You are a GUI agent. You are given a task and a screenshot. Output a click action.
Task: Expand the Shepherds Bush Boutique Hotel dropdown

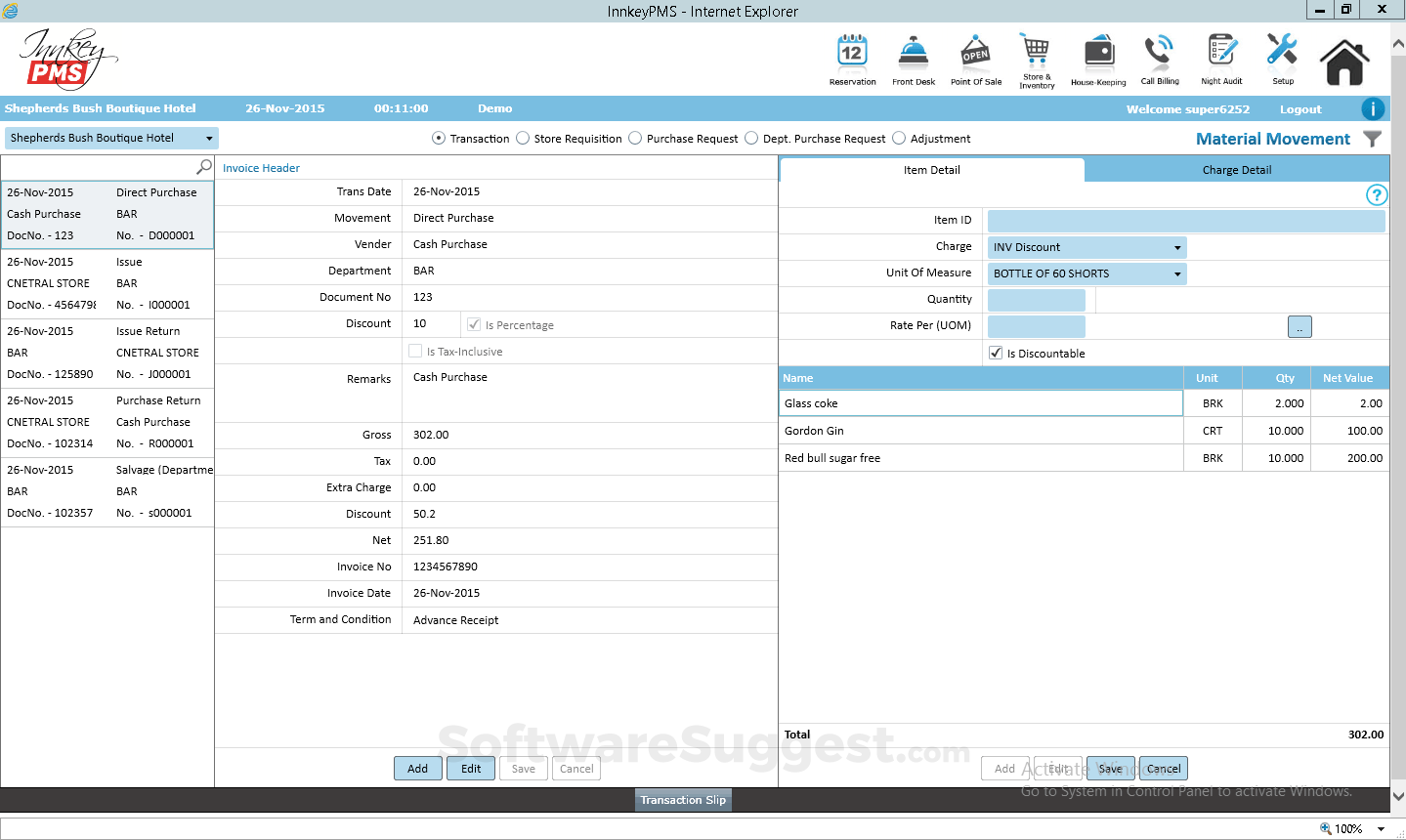tap(111, 138)
